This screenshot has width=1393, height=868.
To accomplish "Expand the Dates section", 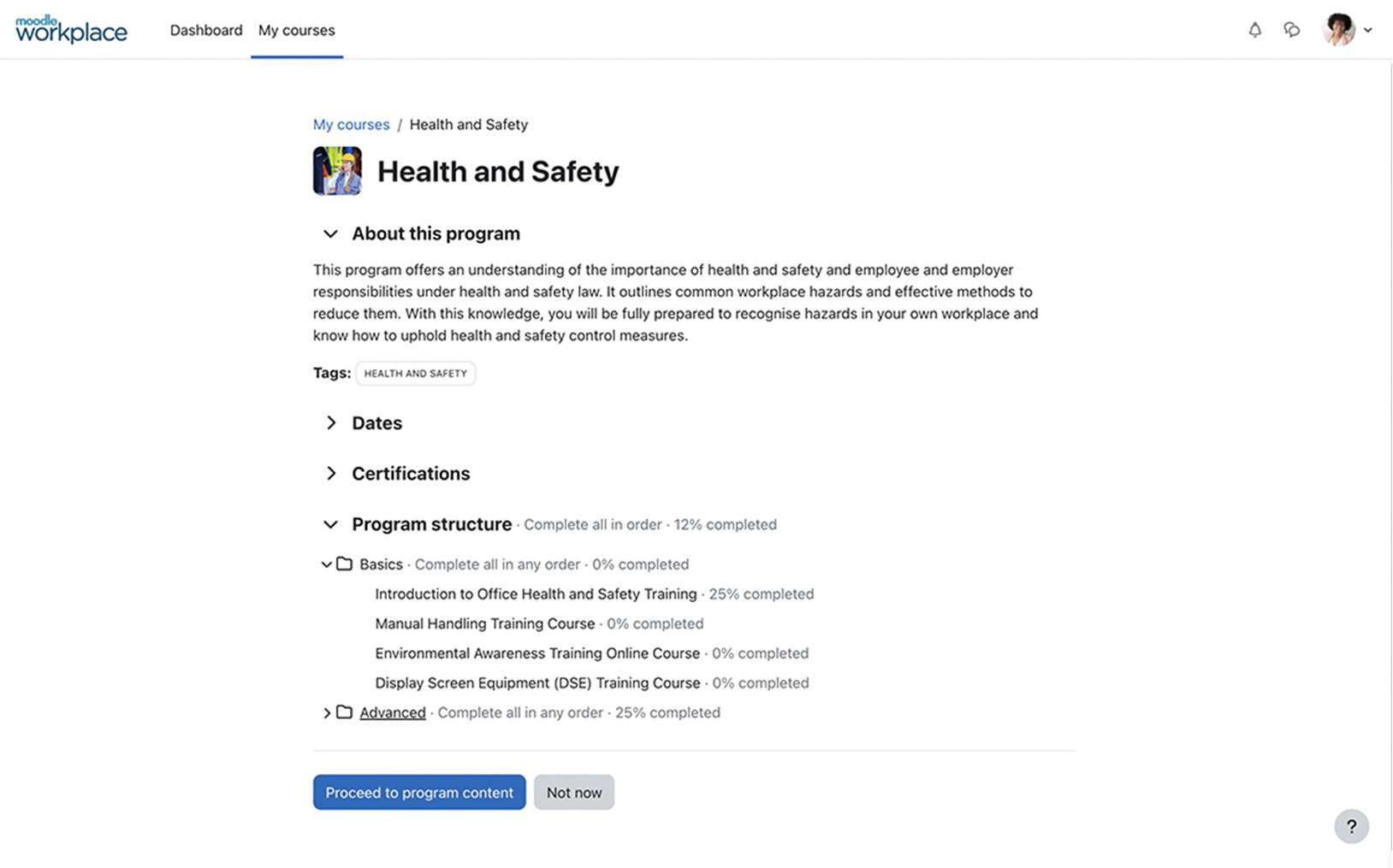I will click(331, 423).
